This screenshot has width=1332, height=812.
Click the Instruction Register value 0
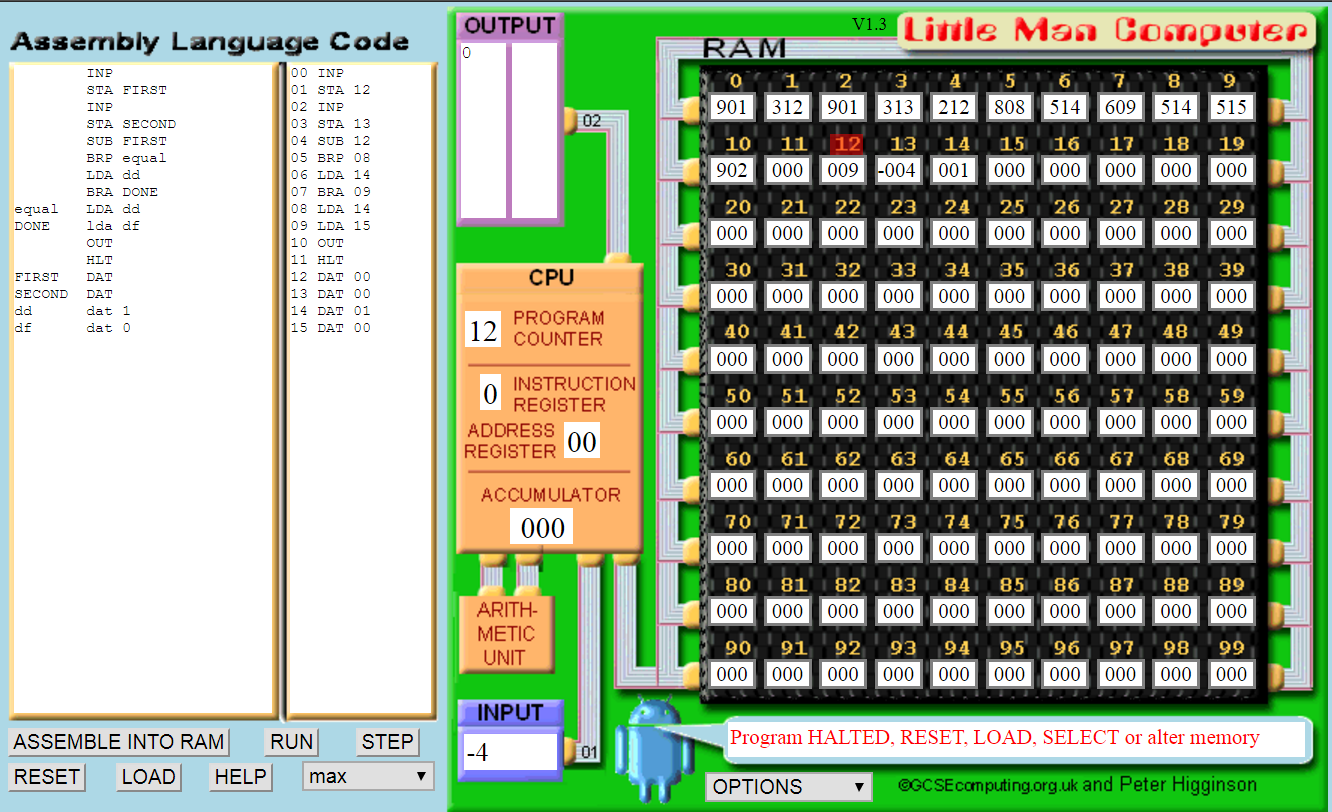click(490, 393)
